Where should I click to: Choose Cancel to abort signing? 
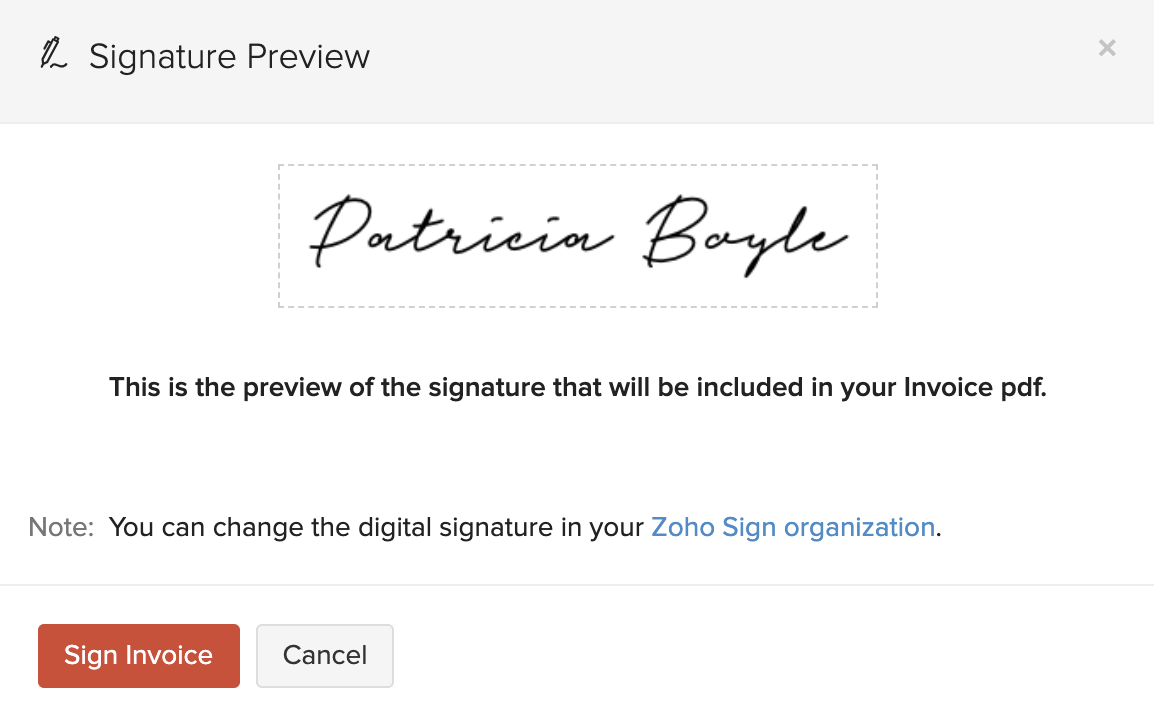(324, 655)
